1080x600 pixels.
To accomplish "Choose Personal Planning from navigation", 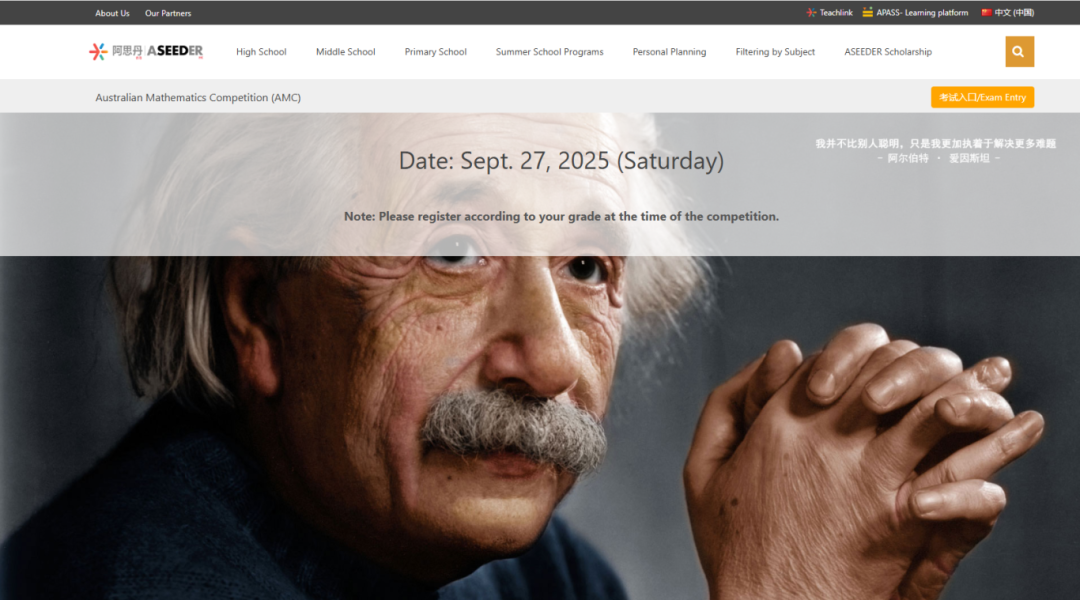I will tap(669, 52).
